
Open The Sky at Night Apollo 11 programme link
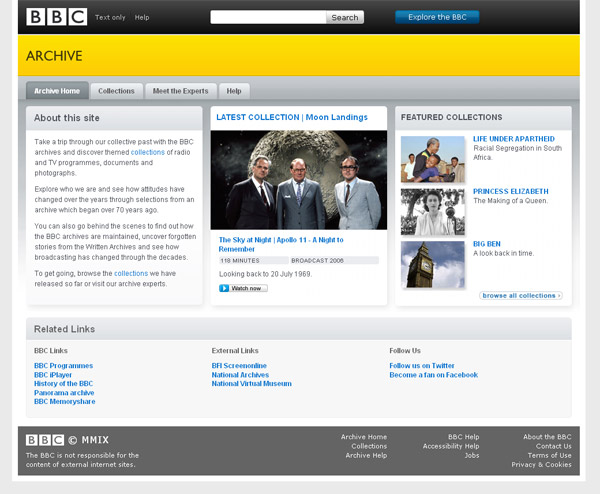tap(281, 245)
